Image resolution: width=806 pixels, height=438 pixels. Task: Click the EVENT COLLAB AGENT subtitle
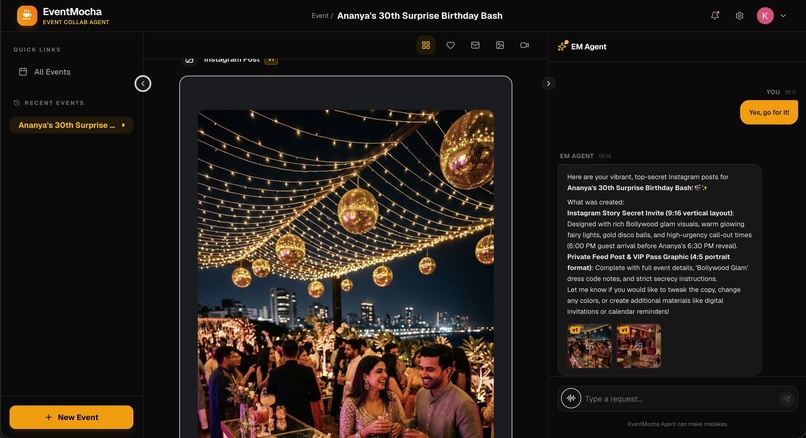click(76, 22)
